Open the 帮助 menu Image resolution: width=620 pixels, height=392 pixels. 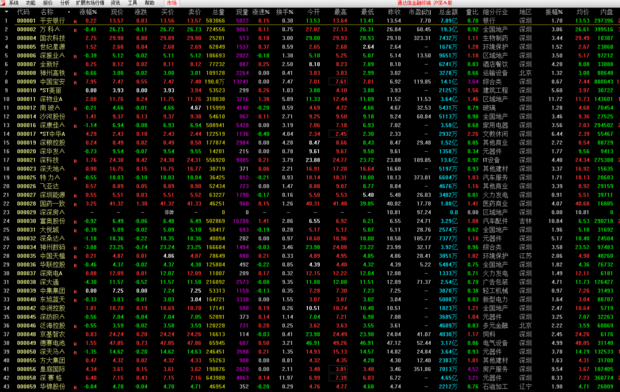tap(149, 3)
